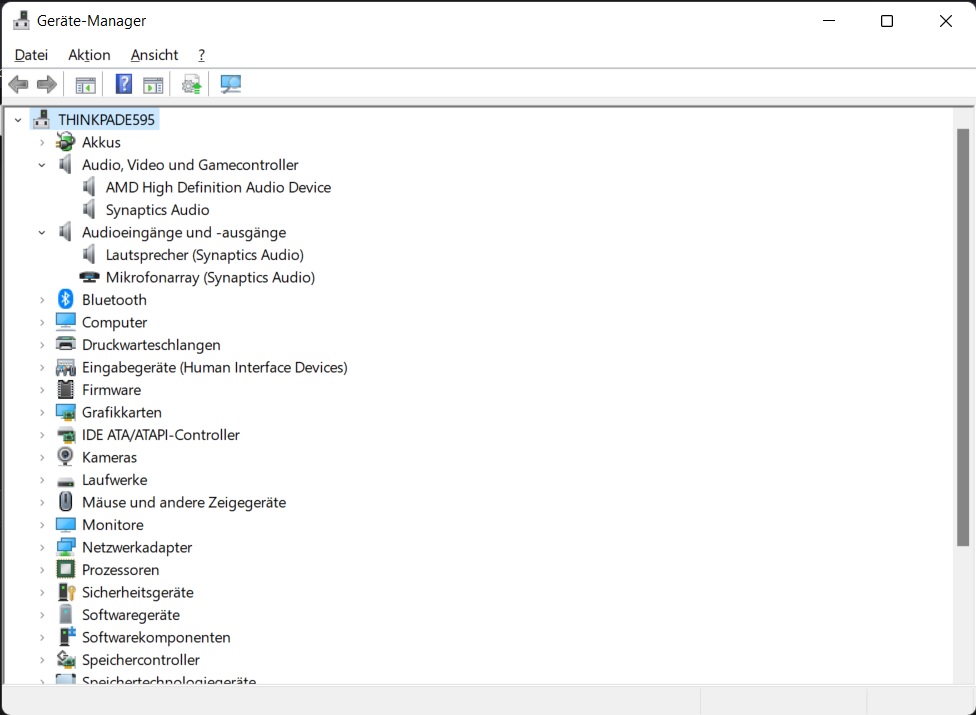Open the Ansicht menu
976x715 pixels.
(154, 55)
